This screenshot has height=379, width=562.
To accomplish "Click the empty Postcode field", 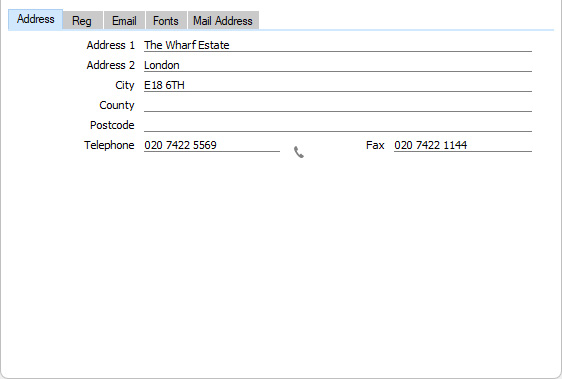I will pyautogui.click(x=338, y=125).
